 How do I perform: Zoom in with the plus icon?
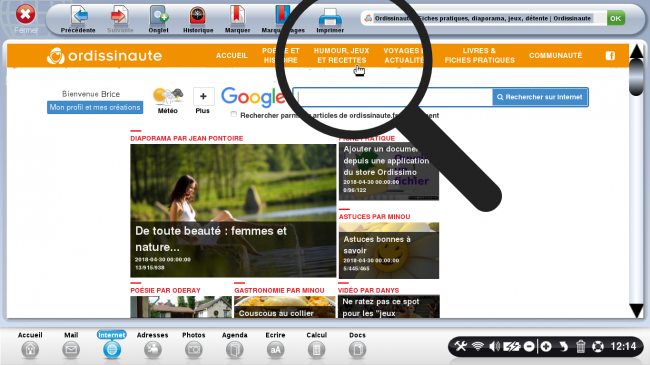(546, 346)
